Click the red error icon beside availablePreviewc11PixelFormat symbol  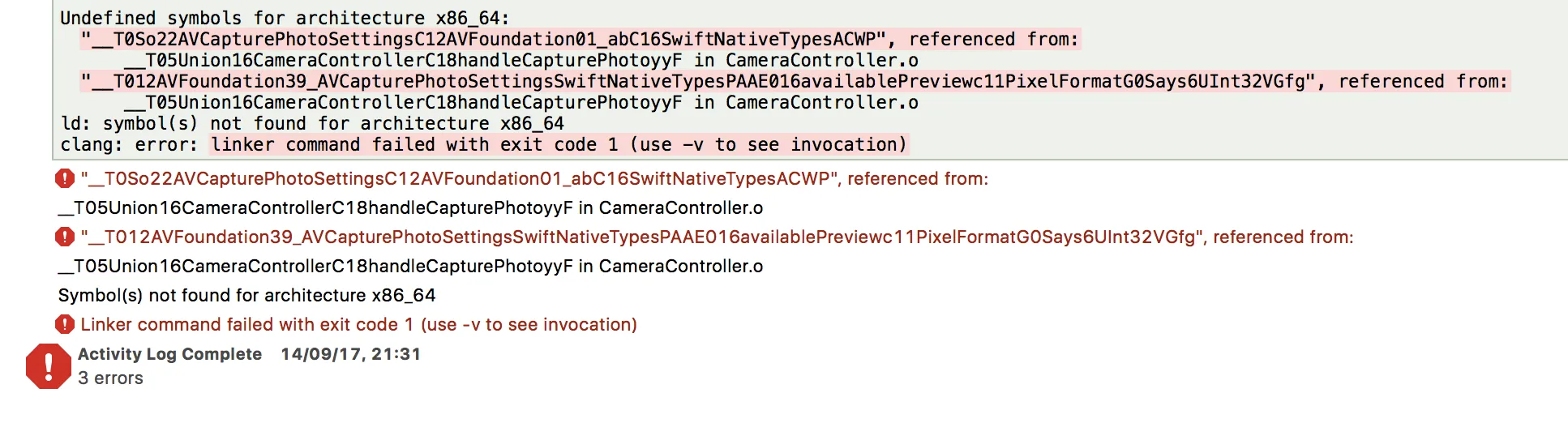65,237
